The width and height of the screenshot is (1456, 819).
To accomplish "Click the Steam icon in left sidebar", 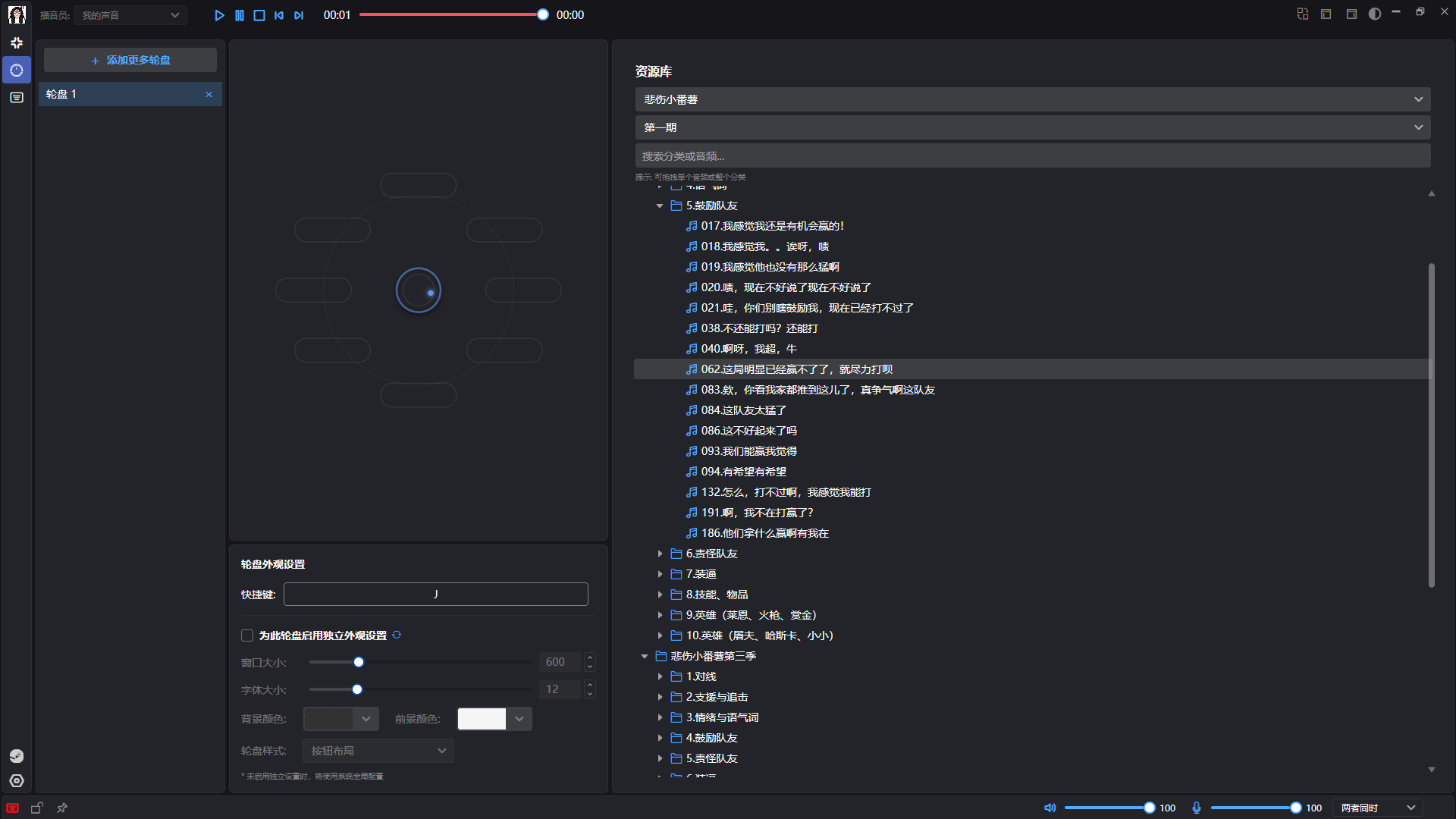I will click(x=17, y=756).
